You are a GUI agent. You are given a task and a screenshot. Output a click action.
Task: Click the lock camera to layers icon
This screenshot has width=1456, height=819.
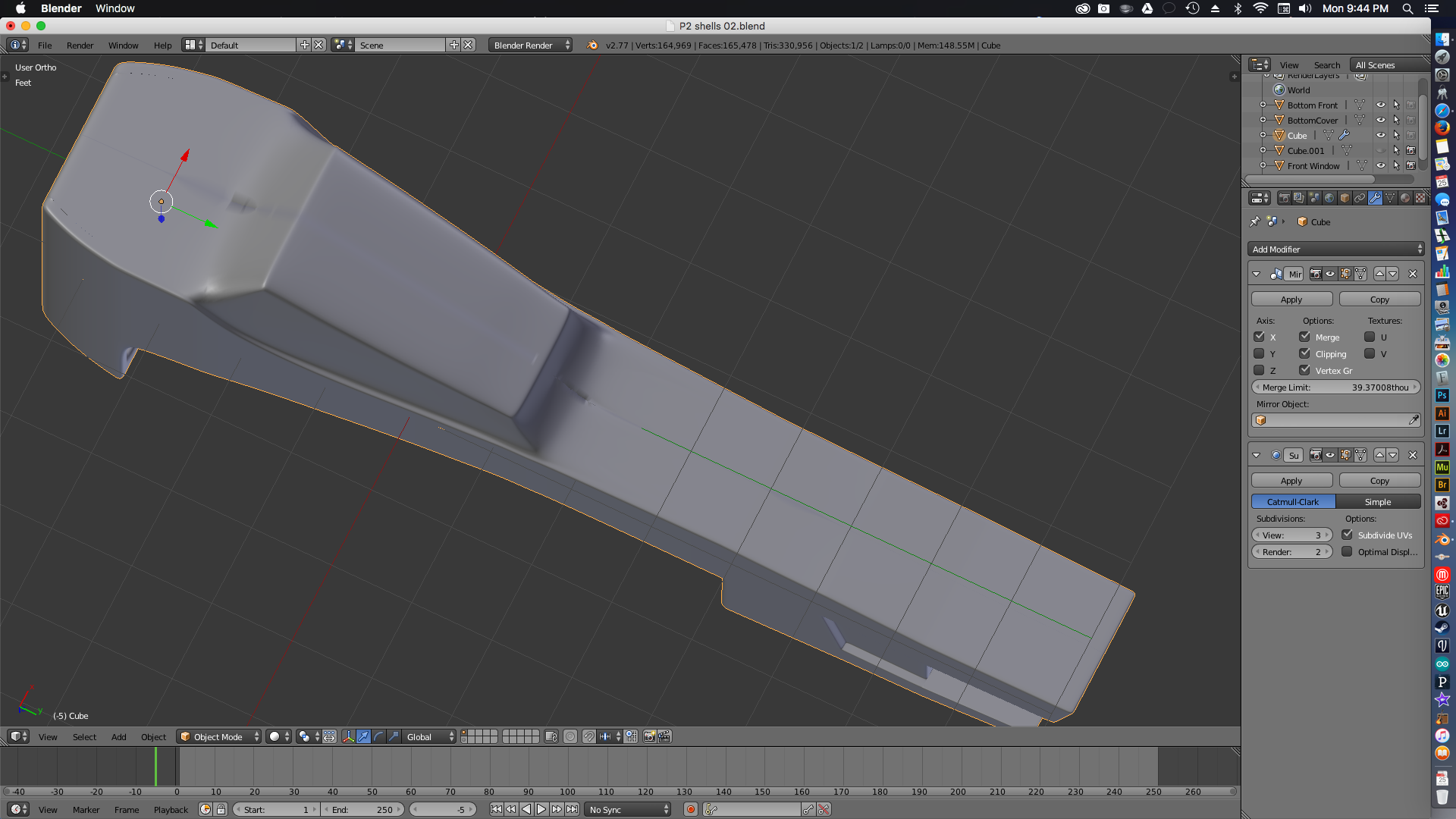[x=551, y=736]
